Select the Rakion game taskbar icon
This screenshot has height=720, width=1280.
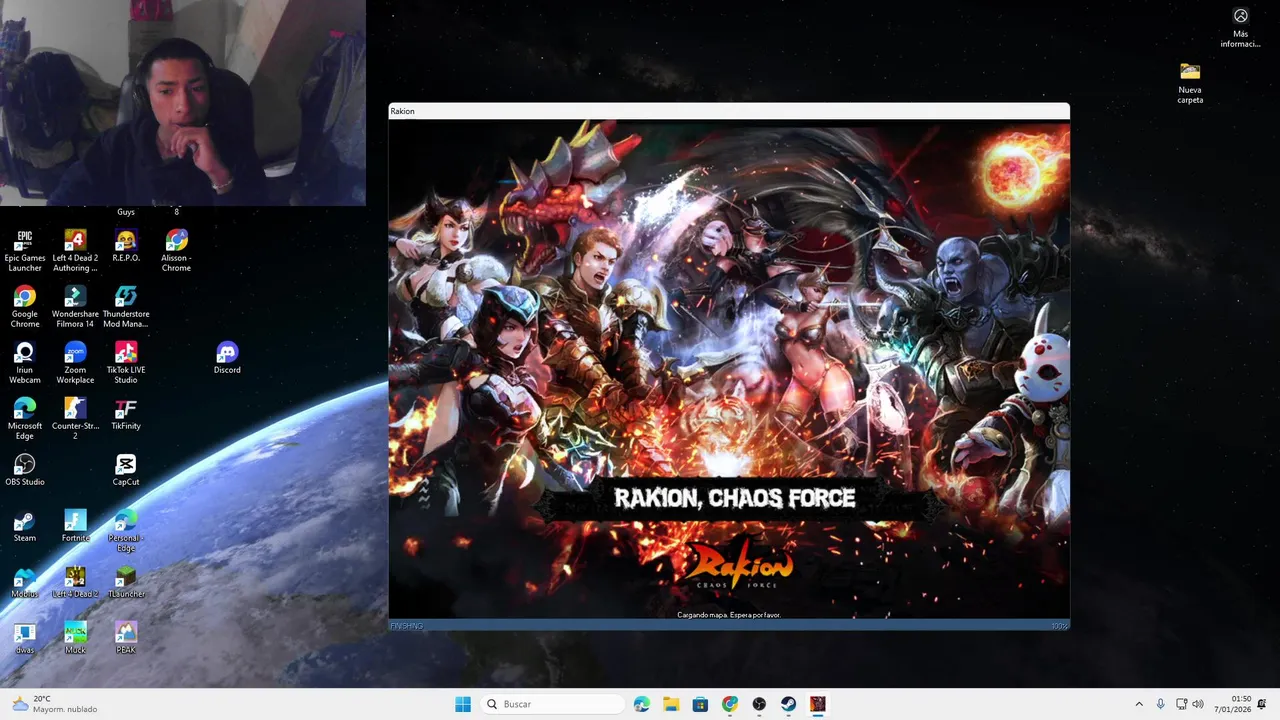tap(818, 704)
